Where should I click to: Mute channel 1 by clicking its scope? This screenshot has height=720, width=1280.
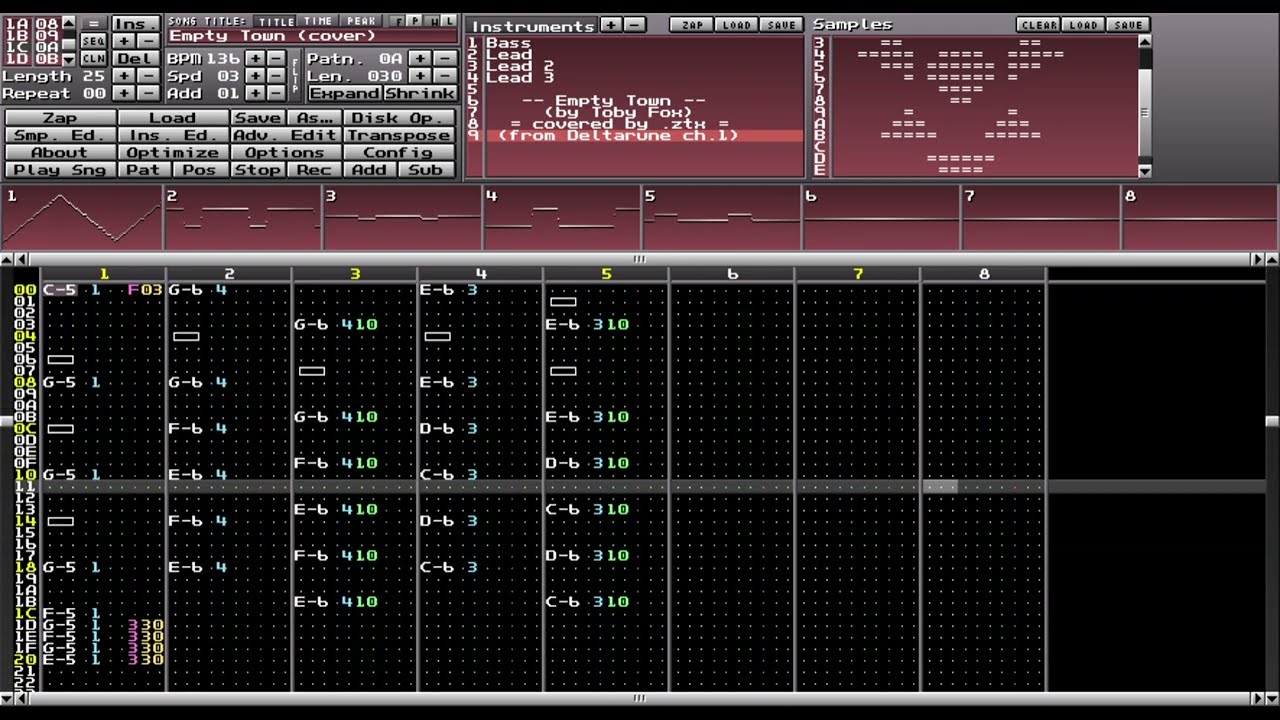click(81, 218)
